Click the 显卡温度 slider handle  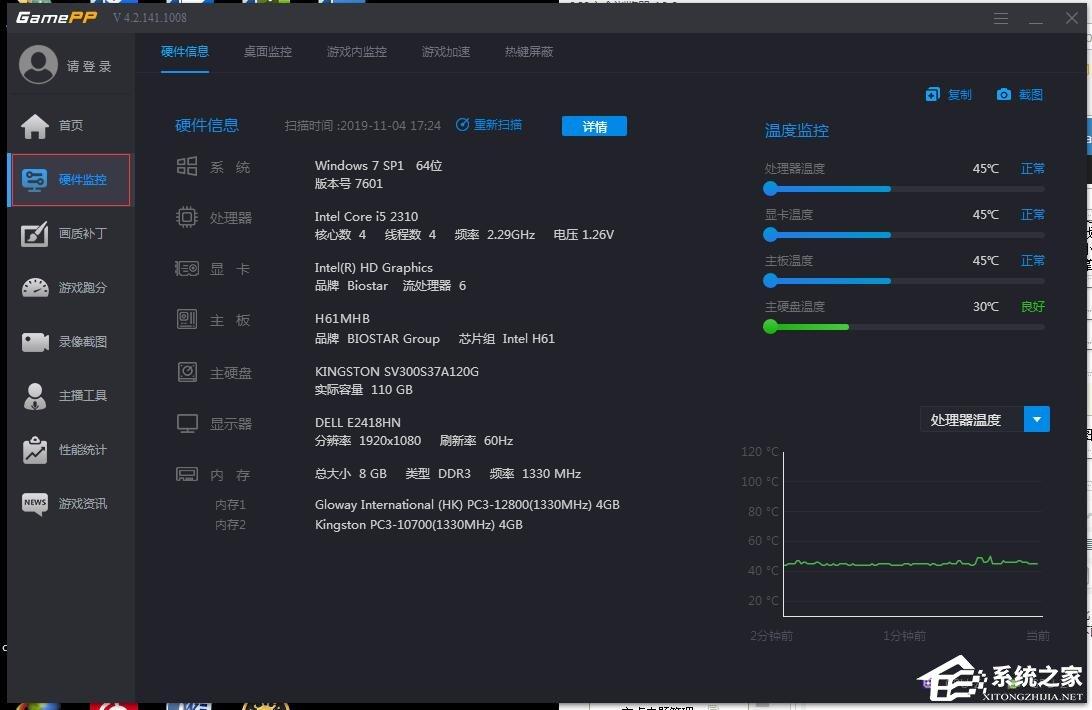click(770, 235)
